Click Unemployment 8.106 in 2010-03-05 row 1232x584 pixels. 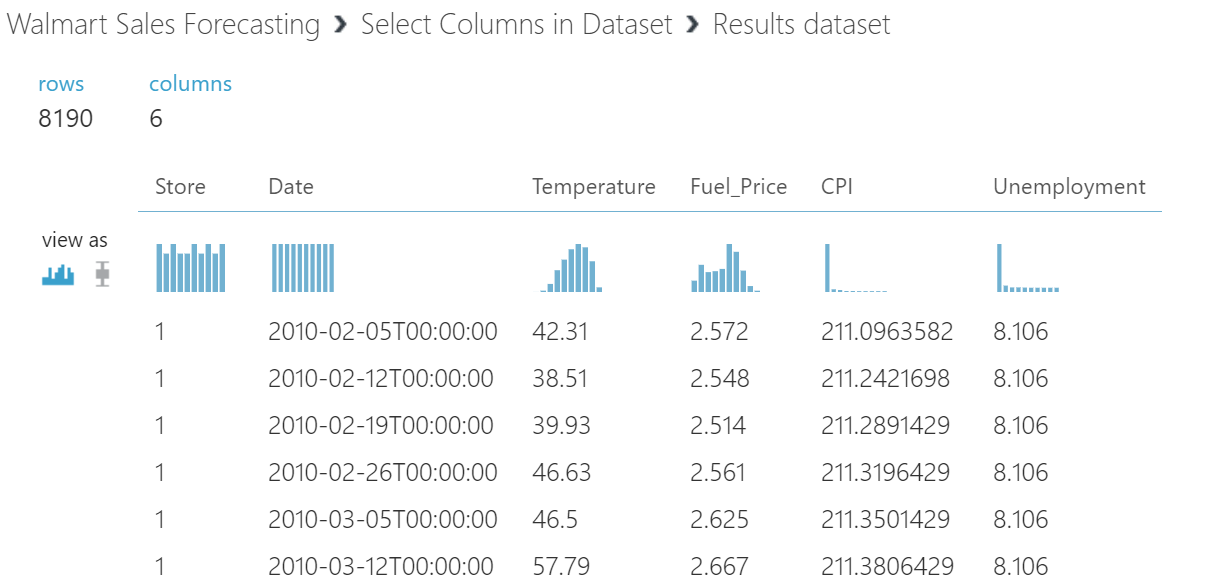tap(1021, 519)
